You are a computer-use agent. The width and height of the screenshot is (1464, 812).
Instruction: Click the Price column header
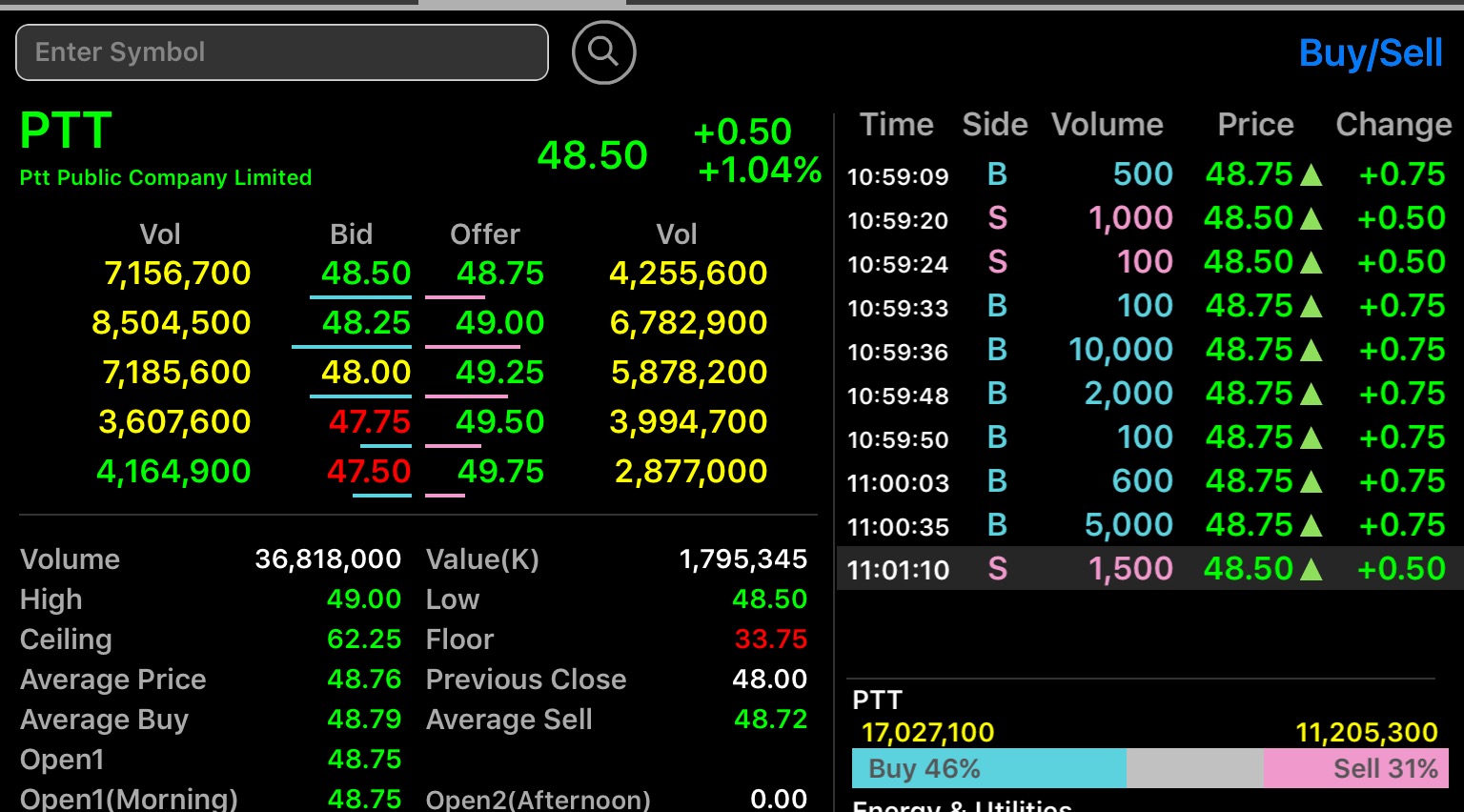coord(1255,125)
